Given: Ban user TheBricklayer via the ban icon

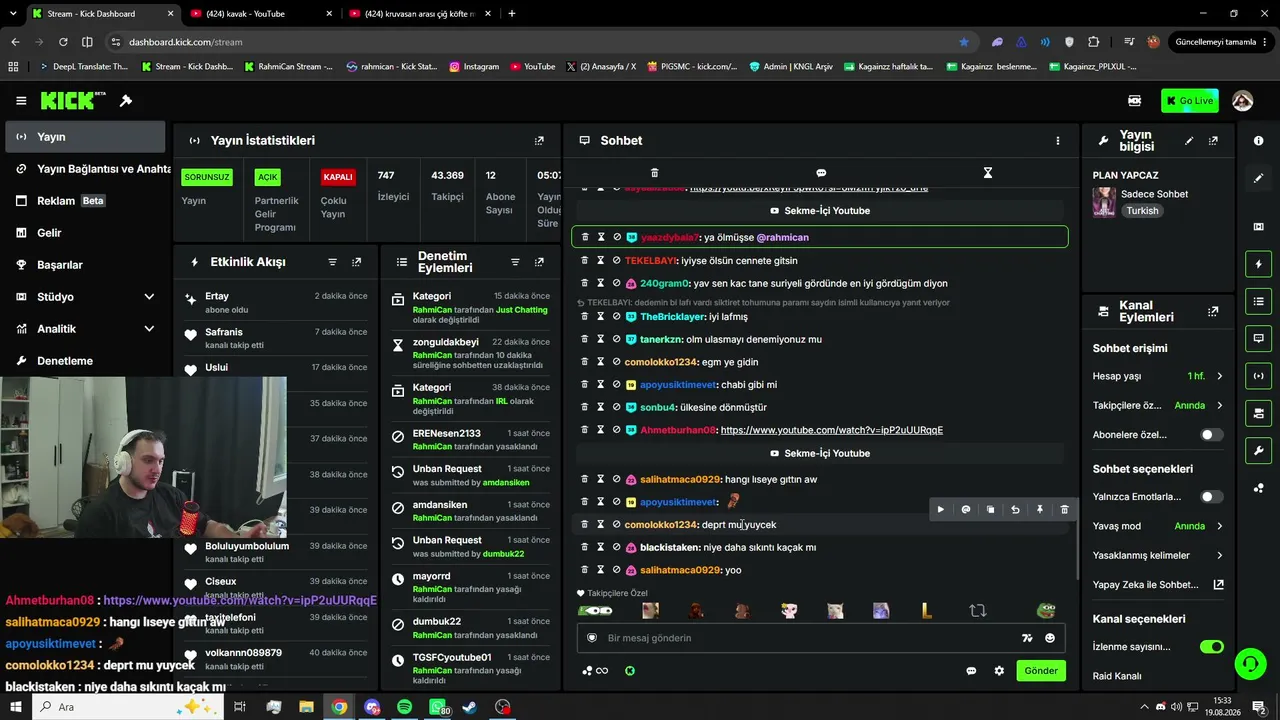Looking at the screenshot, I should pyautogui.click(x=617, y=317).
